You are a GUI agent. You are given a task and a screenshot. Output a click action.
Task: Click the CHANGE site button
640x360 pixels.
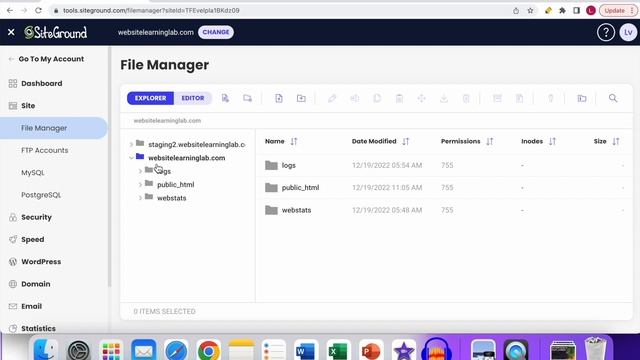[x=216, y=32]
